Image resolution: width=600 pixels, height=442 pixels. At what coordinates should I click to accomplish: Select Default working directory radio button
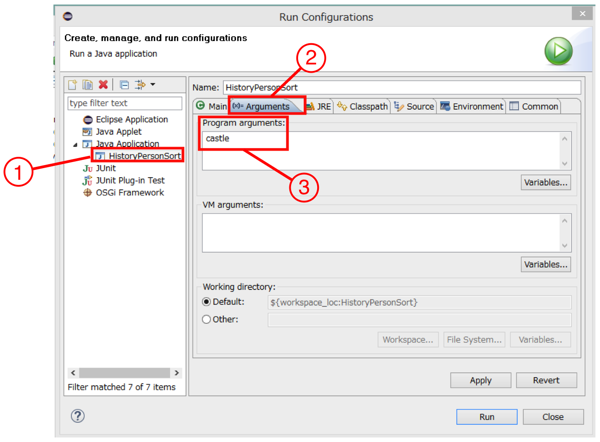(x=206, y=302)
